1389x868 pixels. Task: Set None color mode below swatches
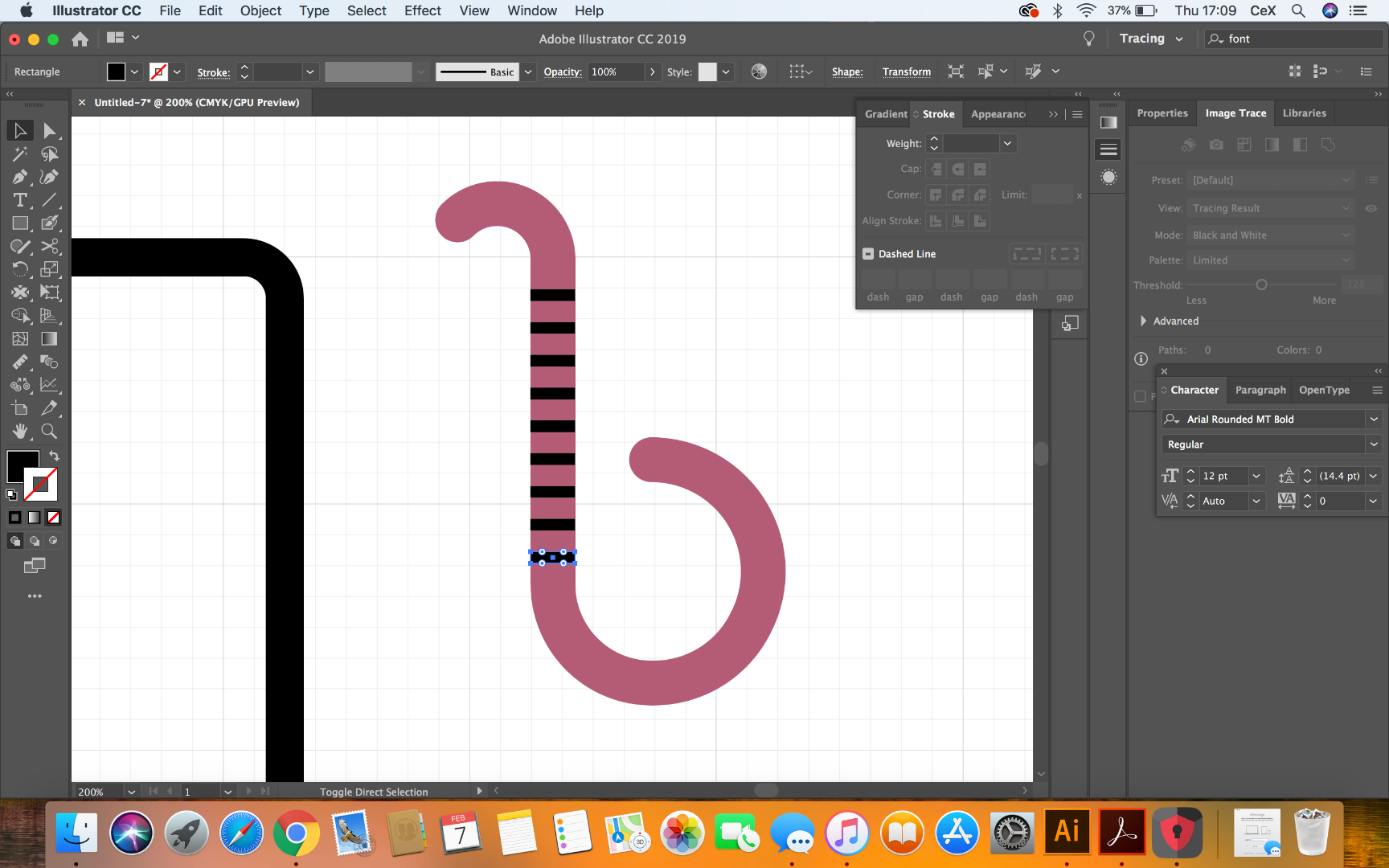[53, 518]
